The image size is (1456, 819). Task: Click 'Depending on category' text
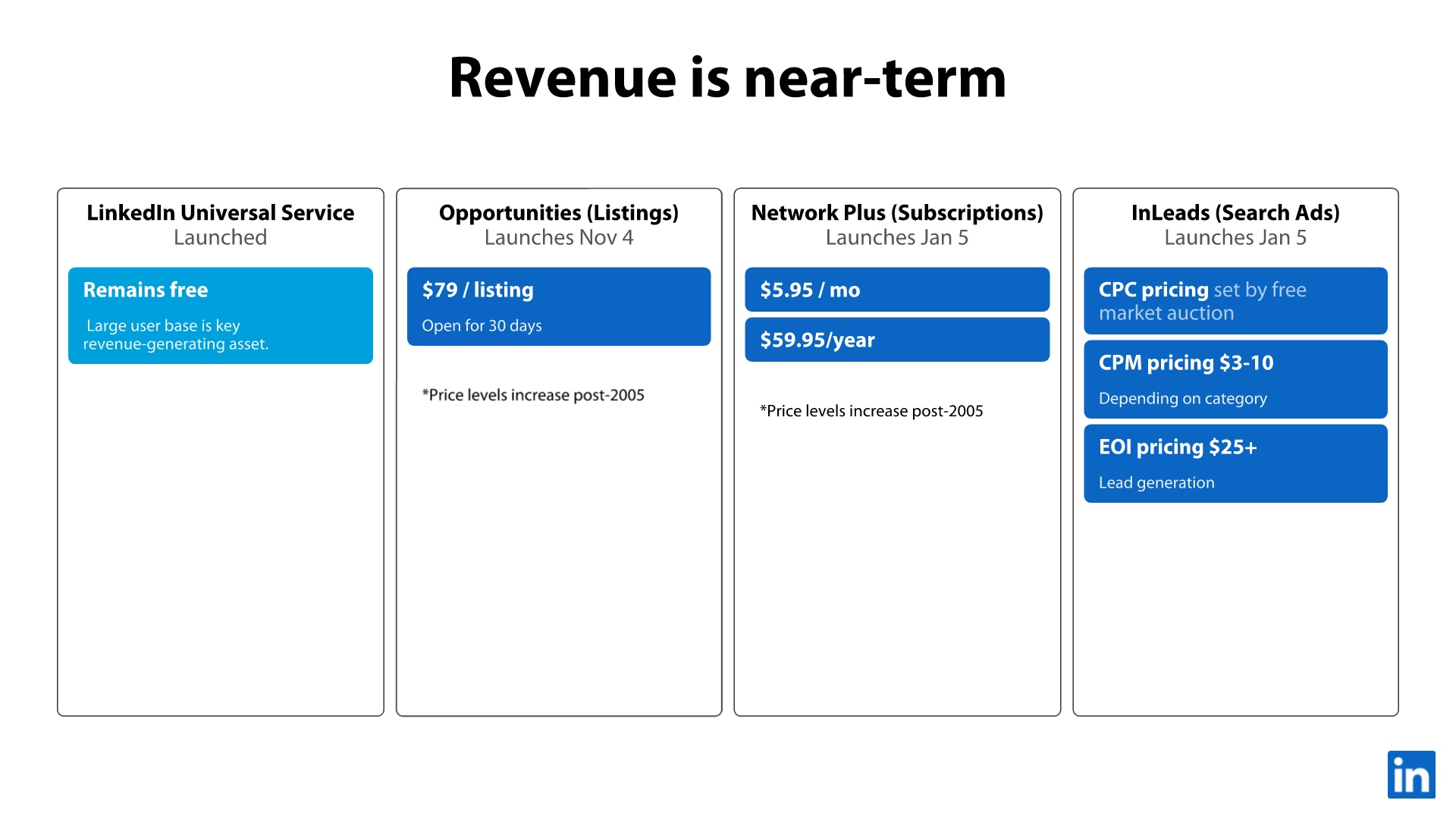click(1182, 399)
